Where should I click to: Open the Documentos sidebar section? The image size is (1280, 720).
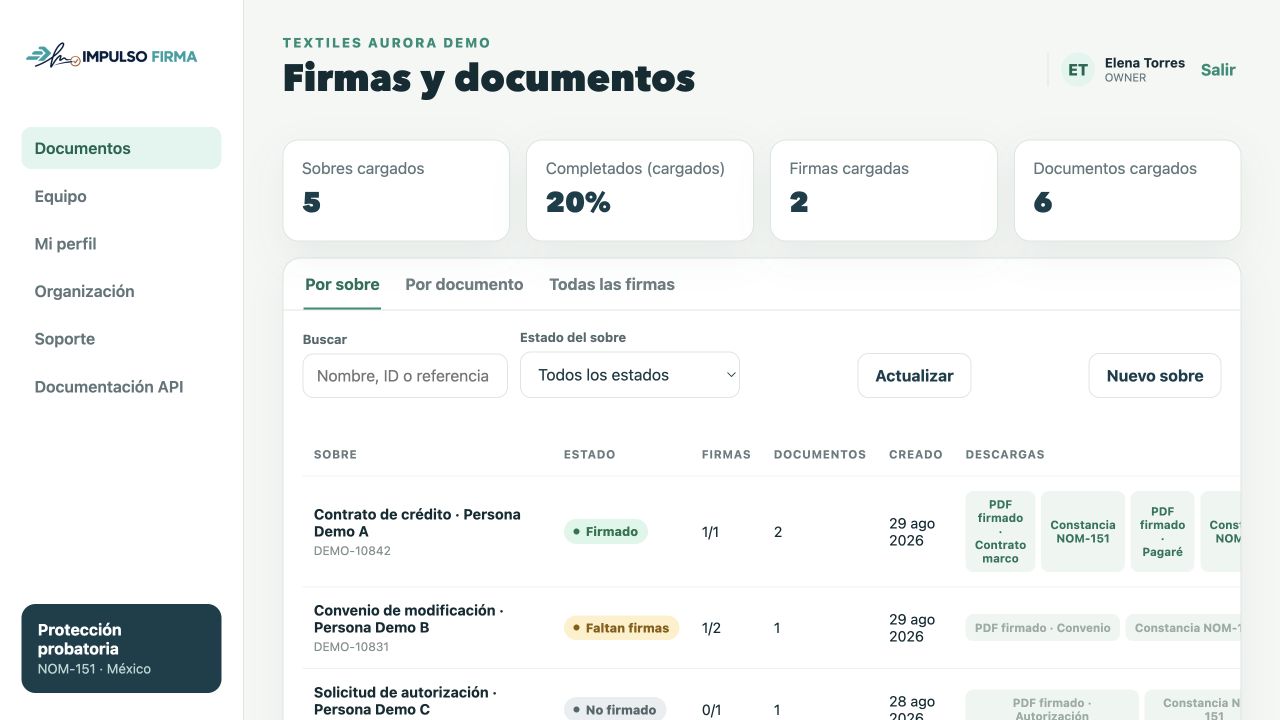121,148
